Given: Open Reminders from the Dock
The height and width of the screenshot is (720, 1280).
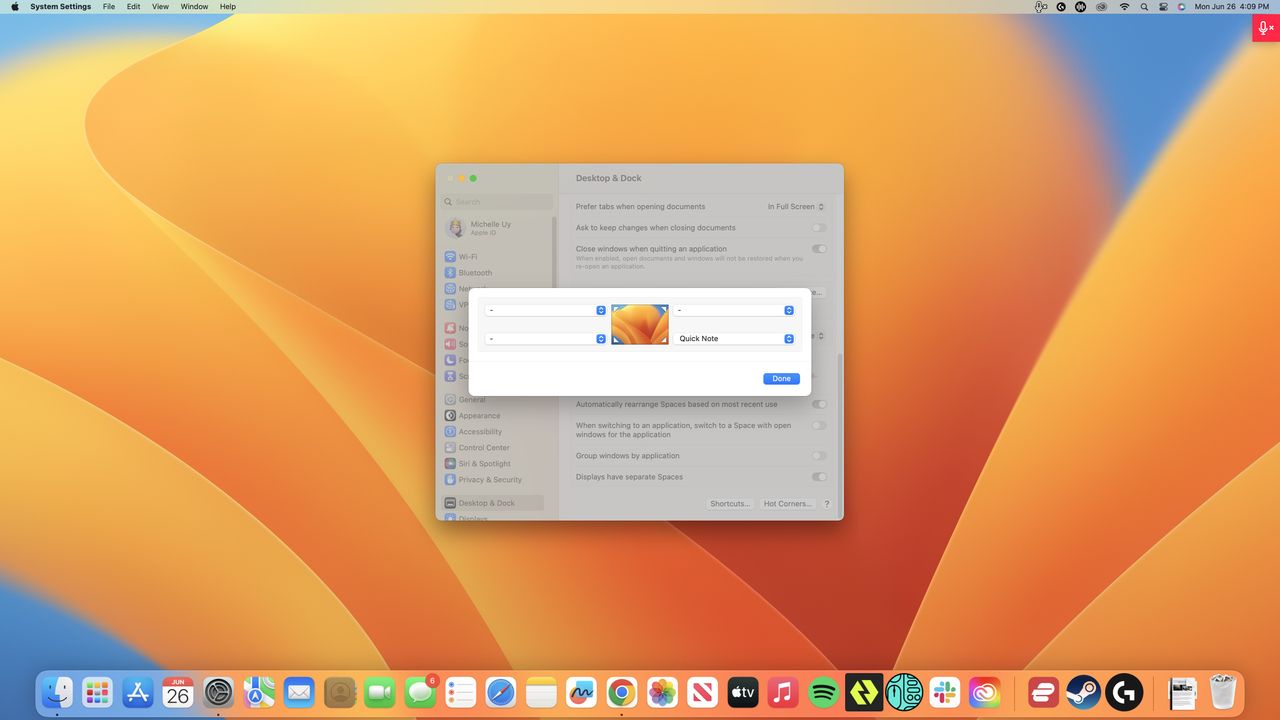Looking at the screenshot, I should (x=460, y=692).
